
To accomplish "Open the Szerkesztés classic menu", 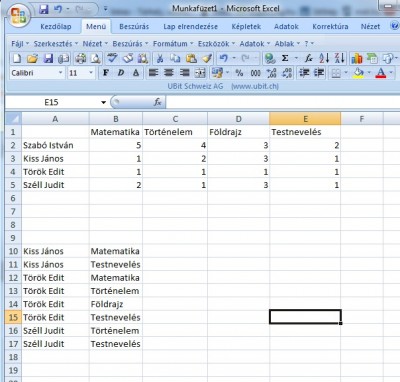I will tap(56, 44).
